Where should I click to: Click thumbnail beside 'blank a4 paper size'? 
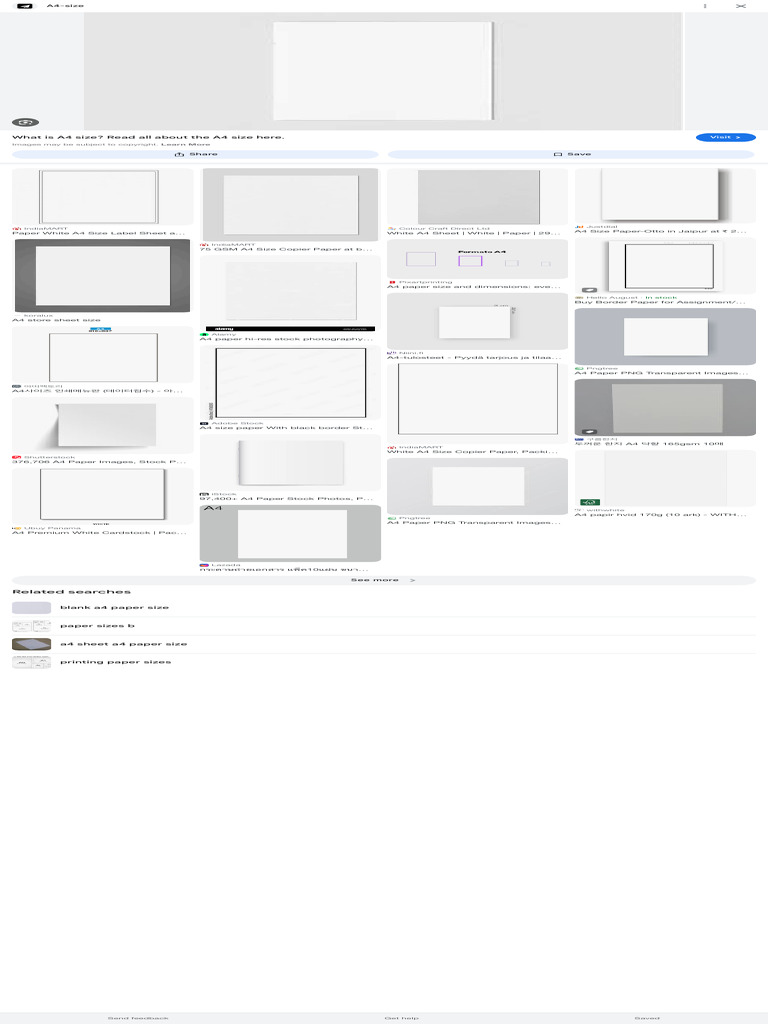tap(31, 607)
